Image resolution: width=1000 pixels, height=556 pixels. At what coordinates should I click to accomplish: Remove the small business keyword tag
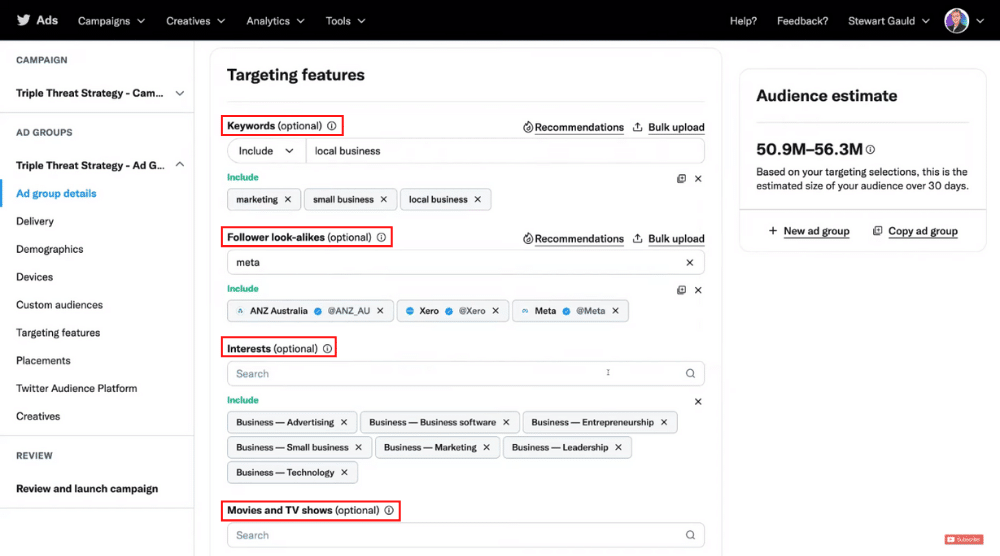click(383, 200)
